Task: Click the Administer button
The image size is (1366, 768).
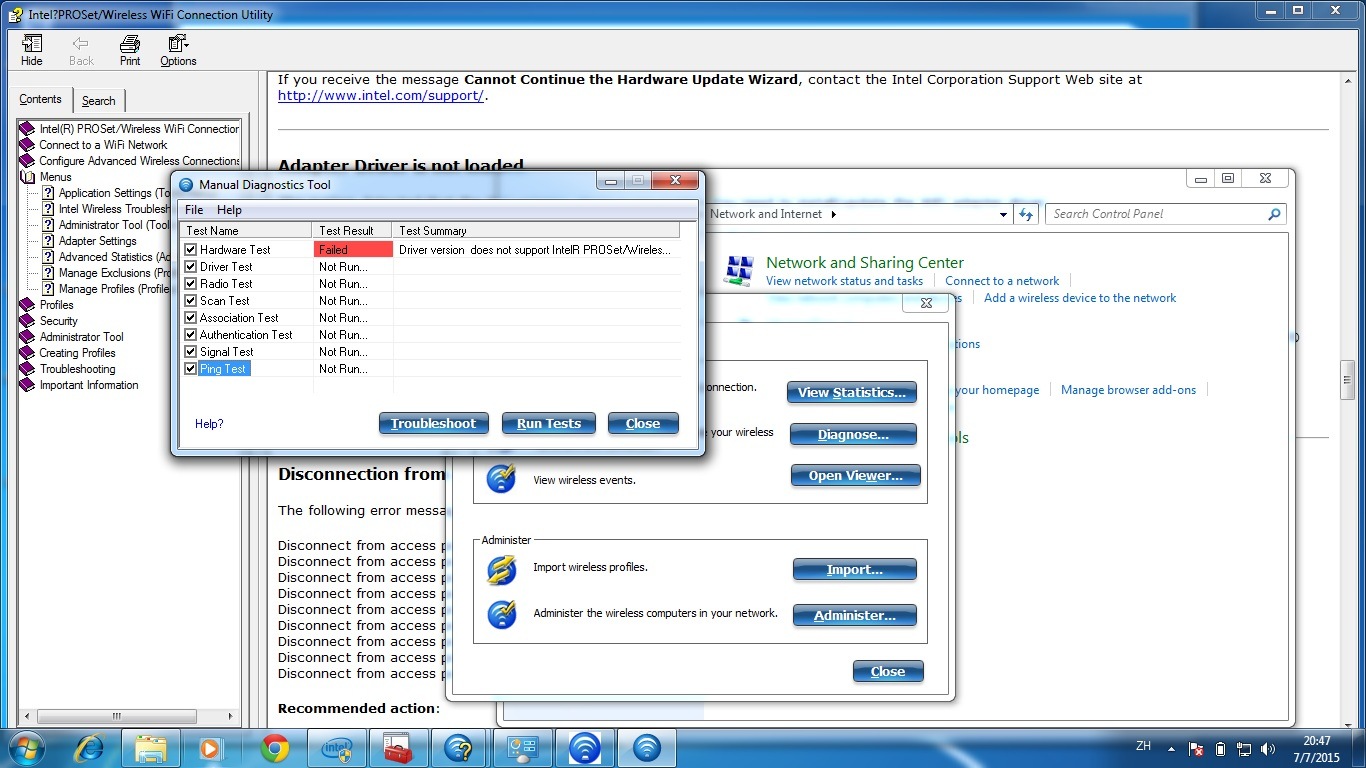Action: 854,615
